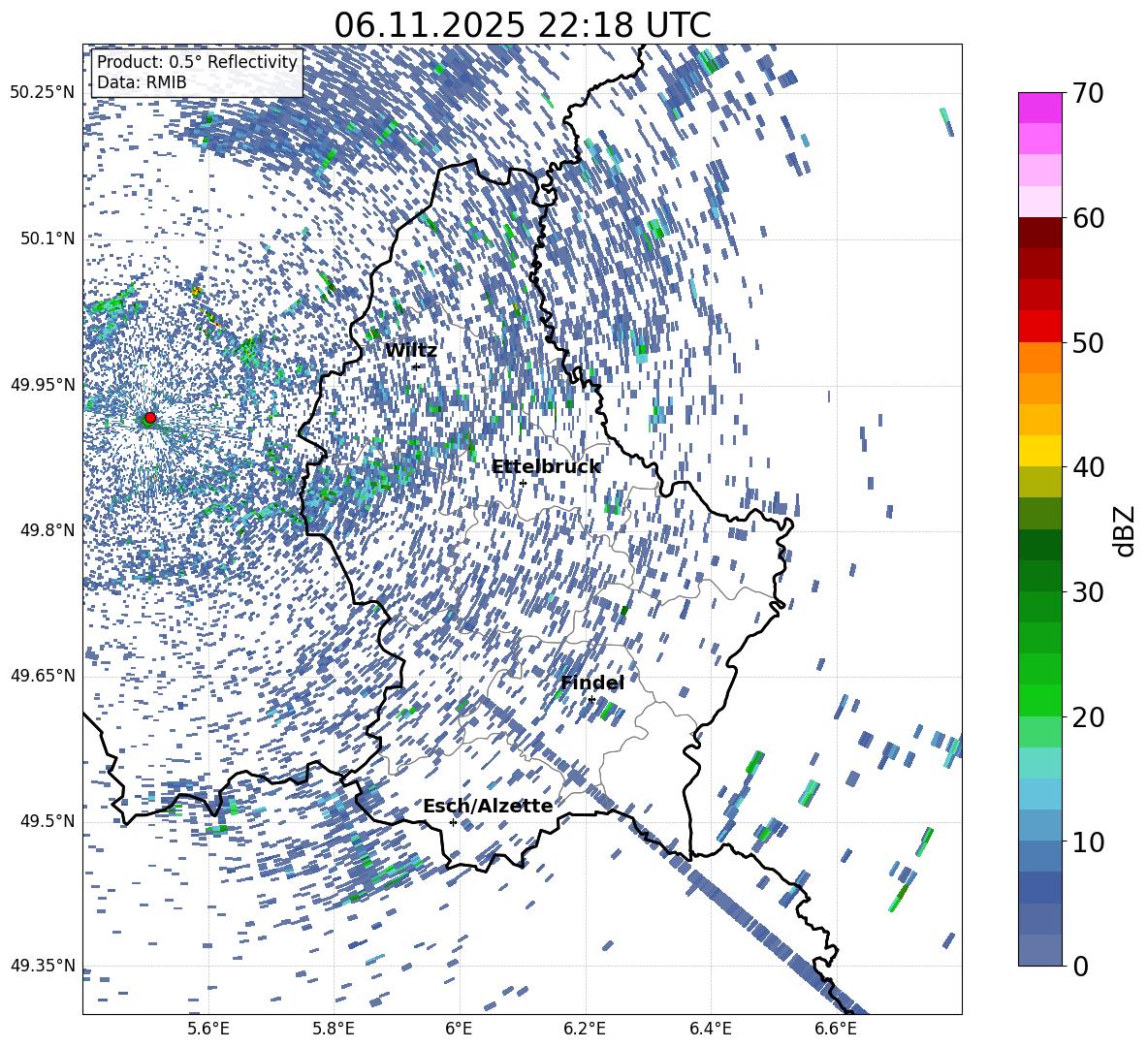
Task: Click the 6.2°E longitude label
Action: (x=585, y=1029)
